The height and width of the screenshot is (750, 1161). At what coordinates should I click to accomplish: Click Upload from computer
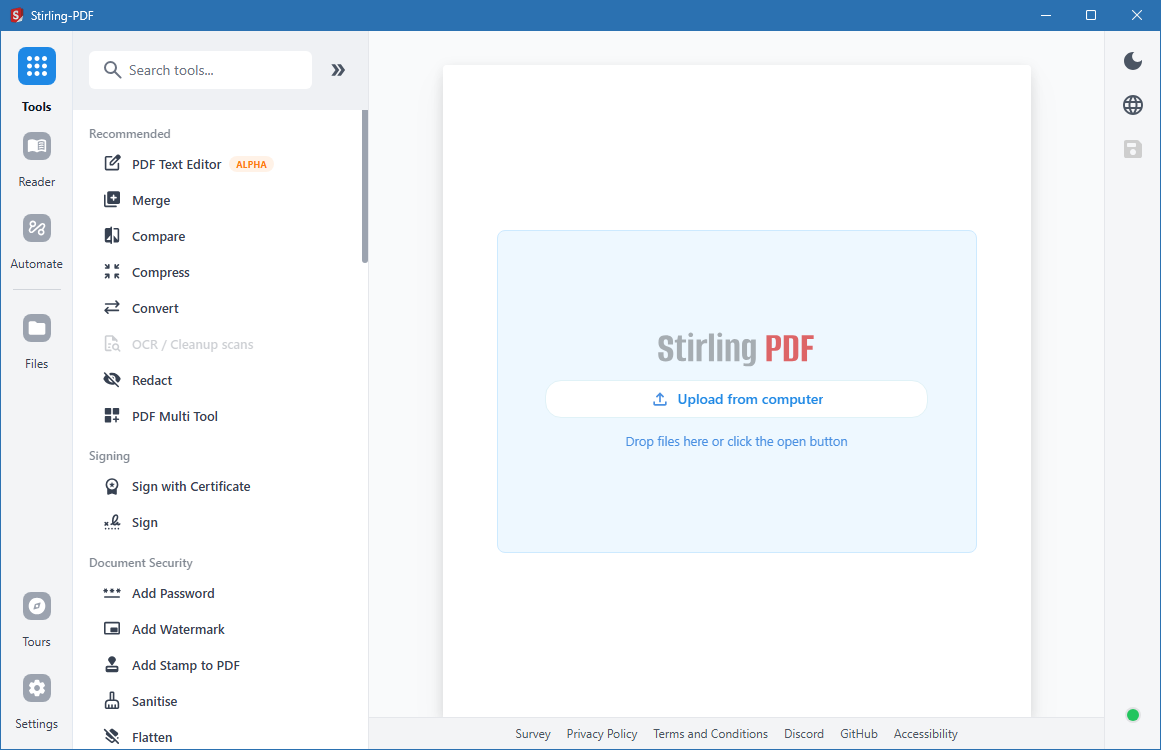click(x=736, y=398)
